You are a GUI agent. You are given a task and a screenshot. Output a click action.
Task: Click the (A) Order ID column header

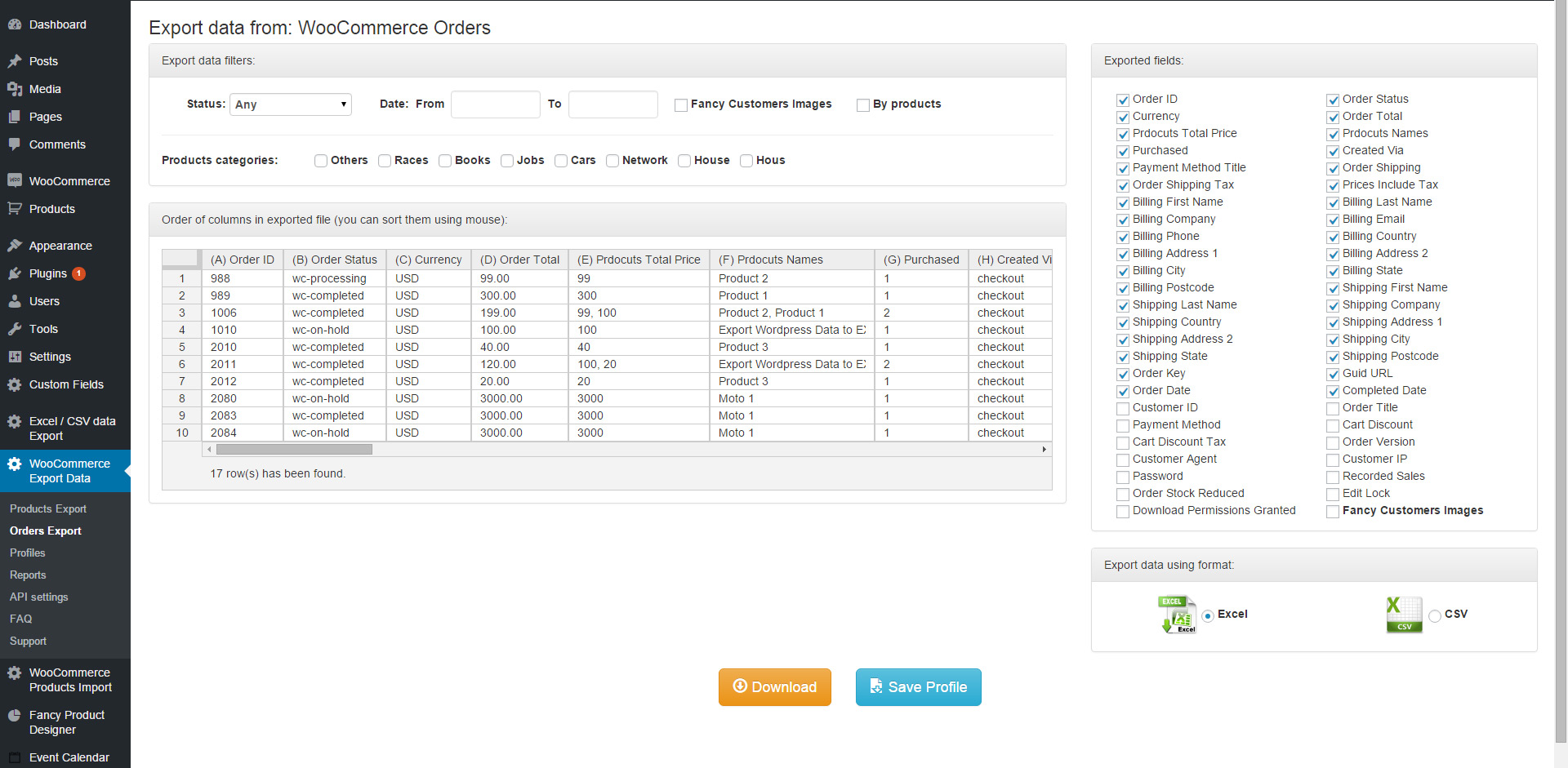243,260
